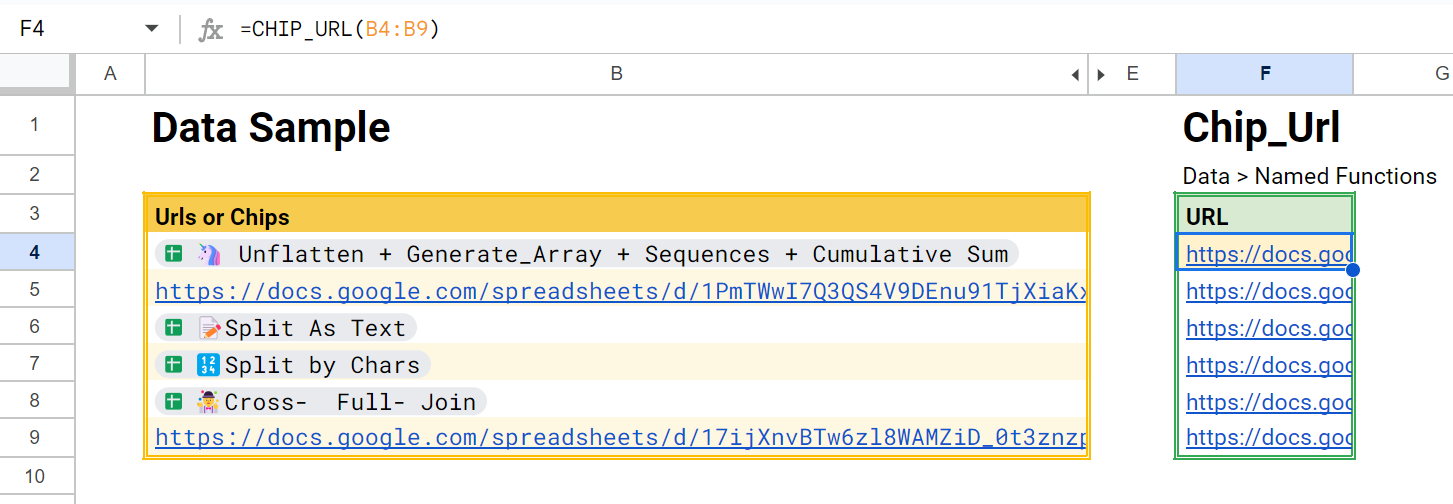Screen dimensions: 1453x504
Task: Click the green 'URL' header cell
Action: [1265, 216]
